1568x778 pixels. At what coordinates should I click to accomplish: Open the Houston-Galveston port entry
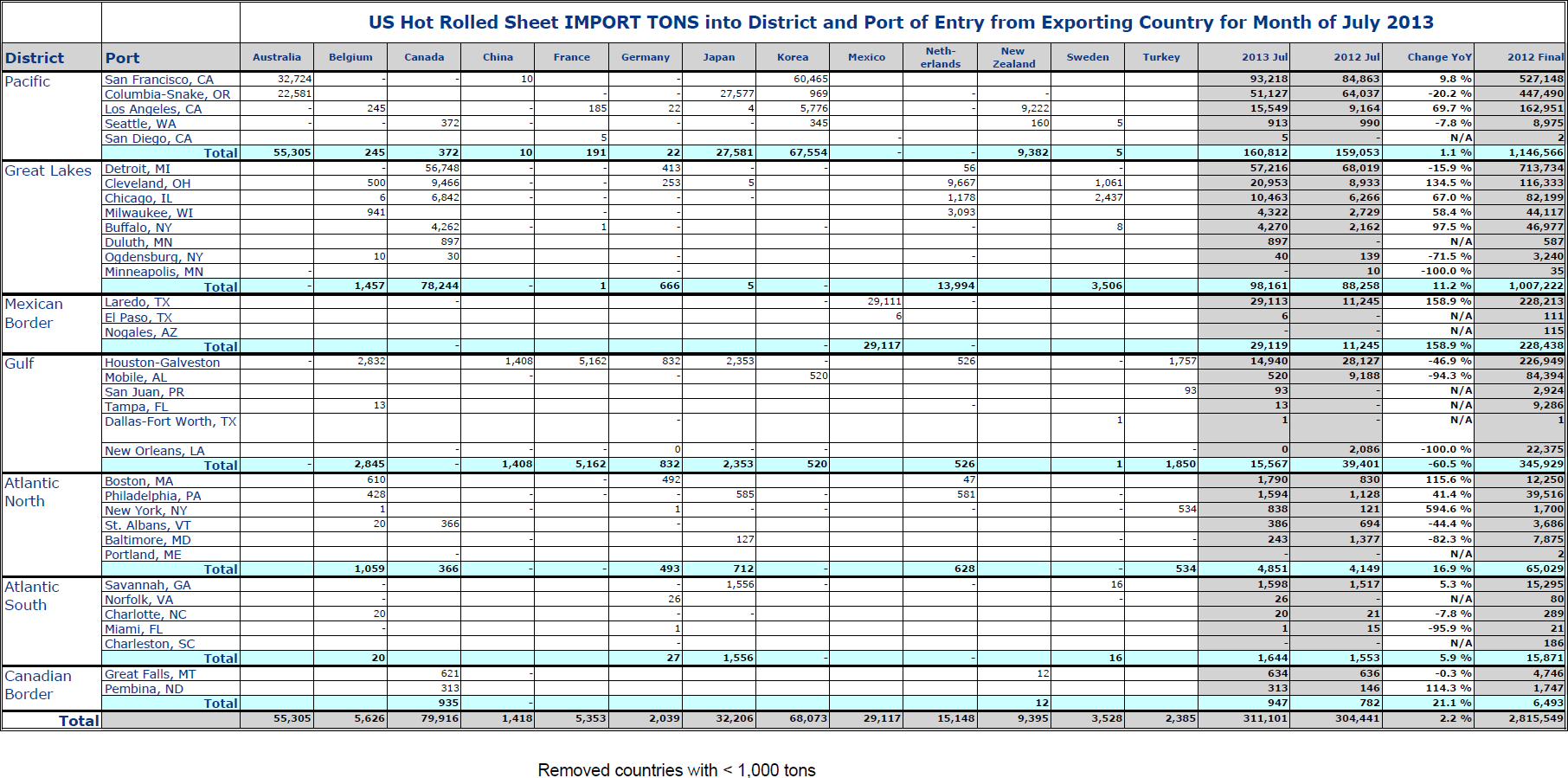[162, 363]
